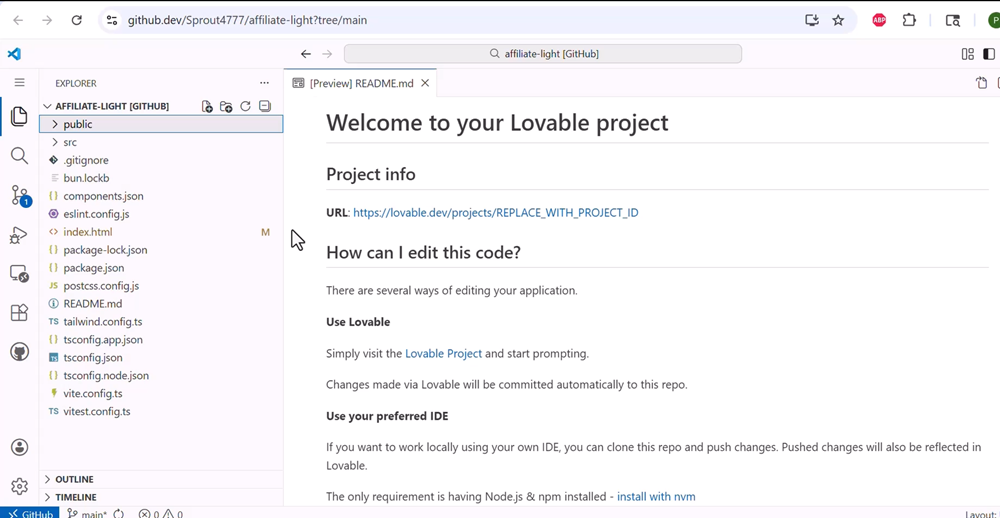The image size is (1000, 518).
Task: Open Source Control view with 1 badge
Action: 20,196
